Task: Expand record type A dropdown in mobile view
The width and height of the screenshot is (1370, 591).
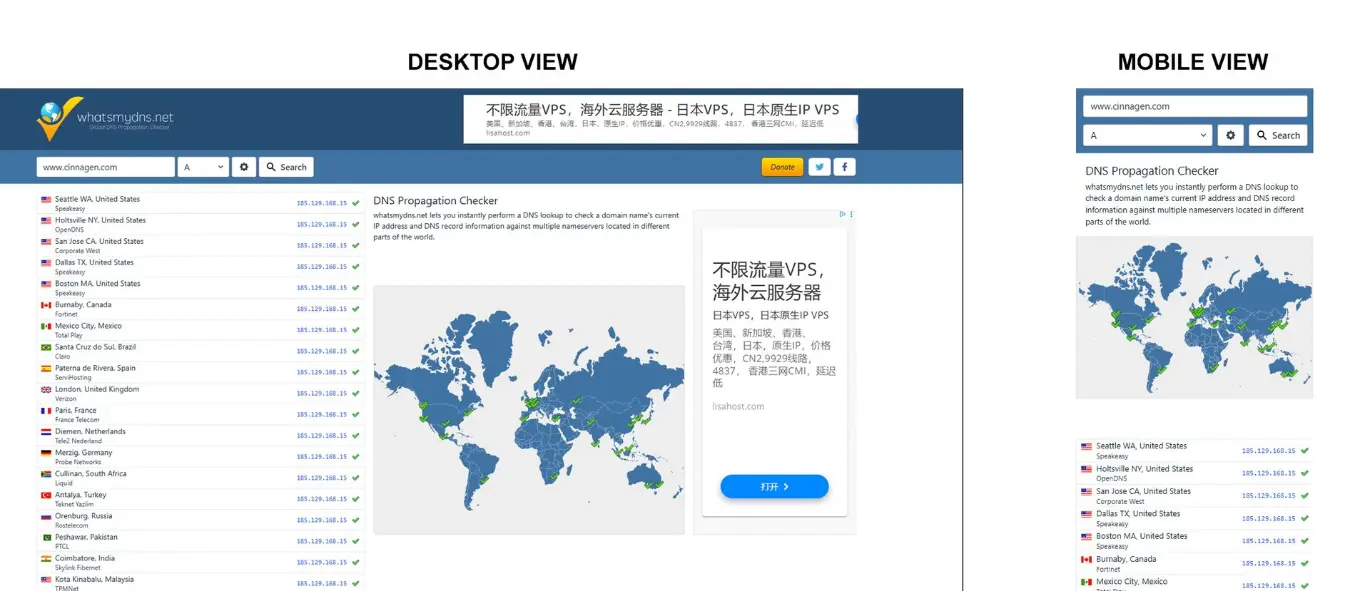Action: (x=1147, y=135)
